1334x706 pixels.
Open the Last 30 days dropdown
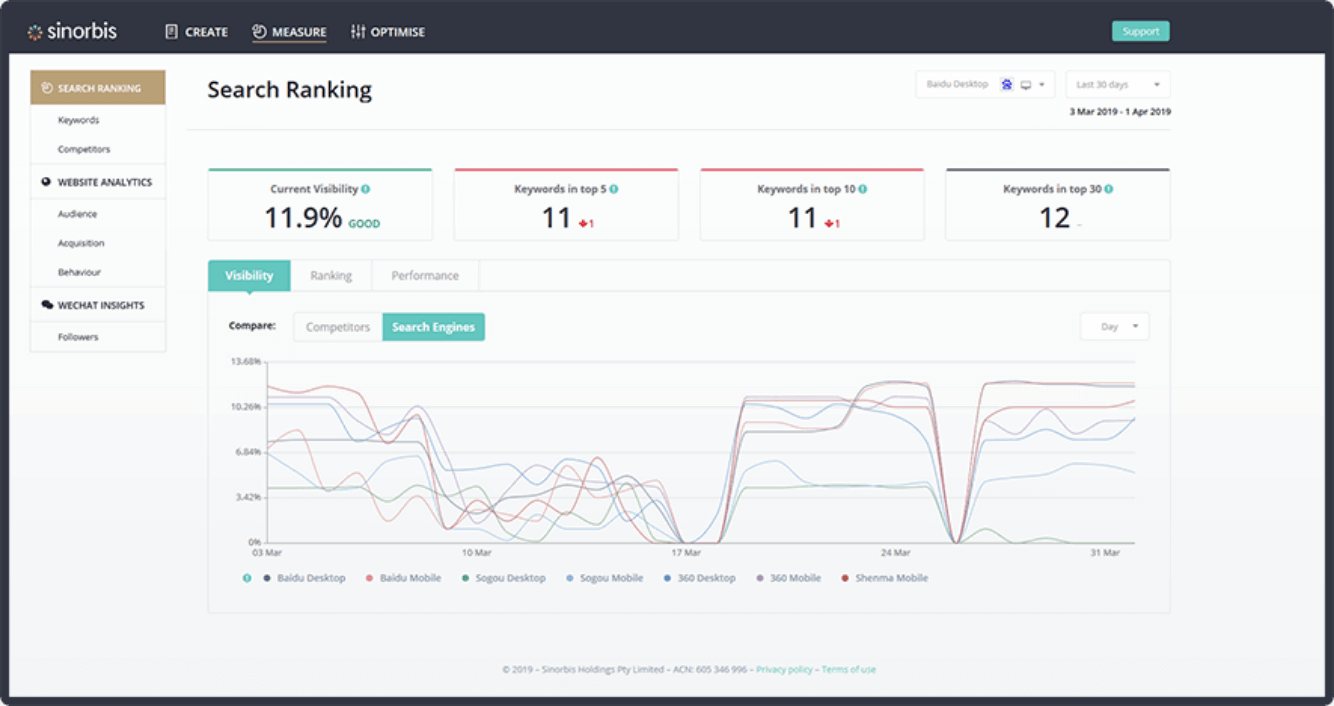point(1117,84)
